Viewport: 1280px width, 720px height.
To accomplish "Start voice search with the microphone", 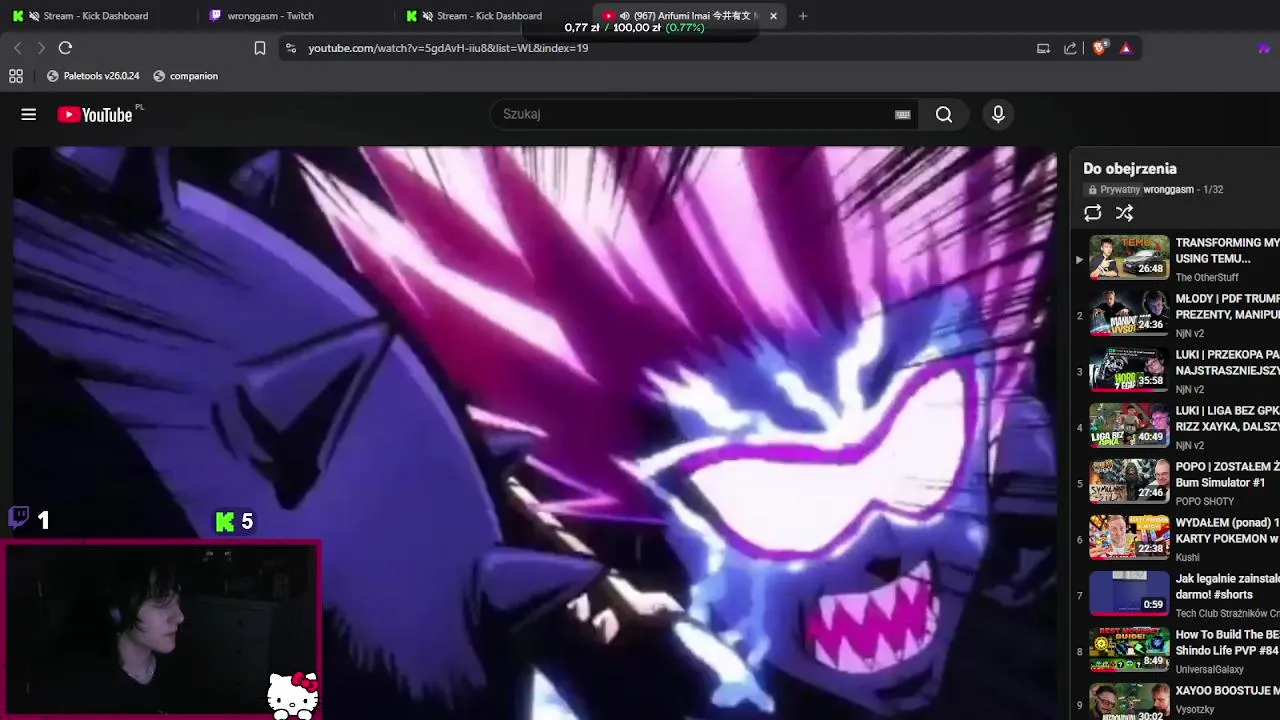I will (998, 114).
